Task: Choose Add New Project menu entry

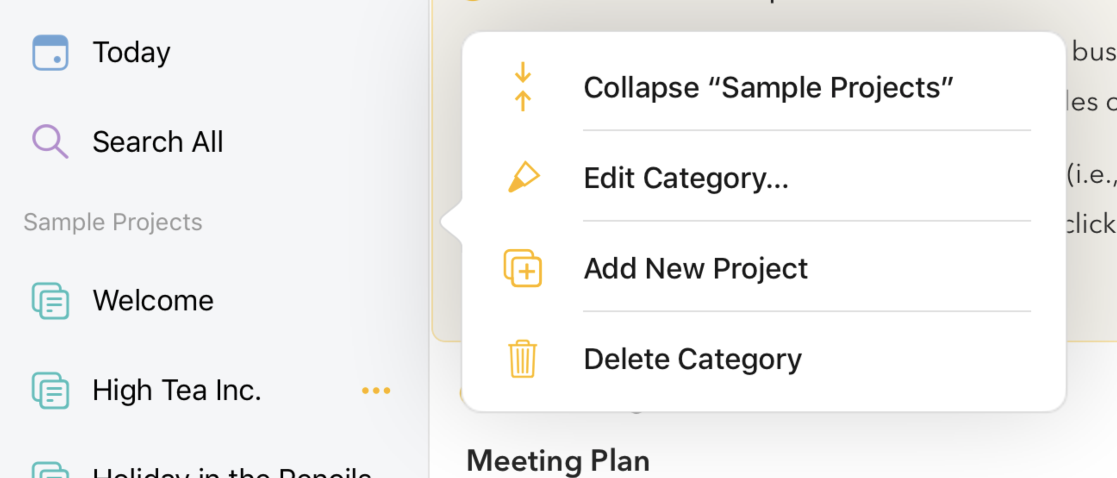Action: coord(764,268)
